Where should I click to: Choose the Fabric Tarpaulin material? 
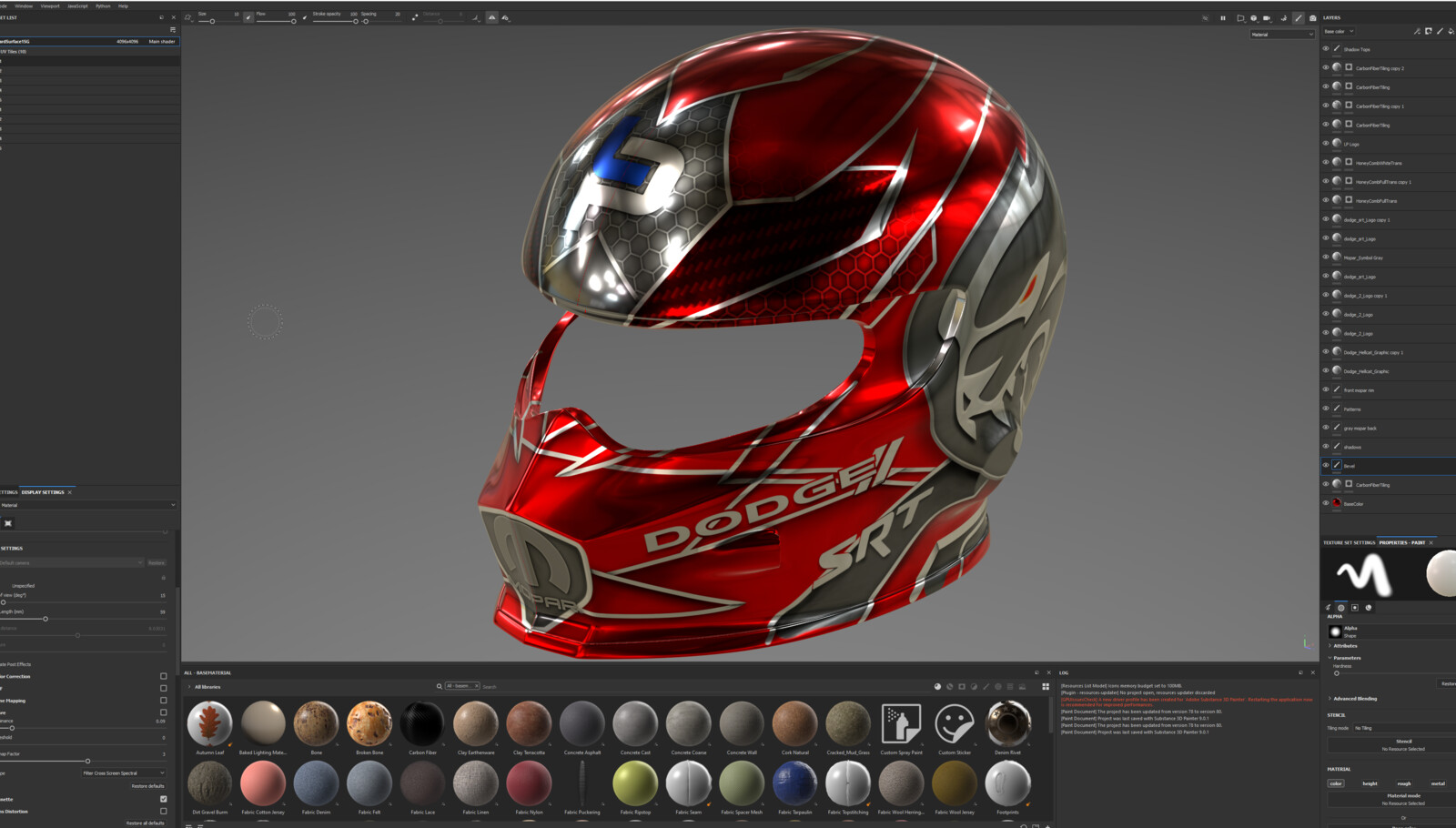click(x=794, y=783)
